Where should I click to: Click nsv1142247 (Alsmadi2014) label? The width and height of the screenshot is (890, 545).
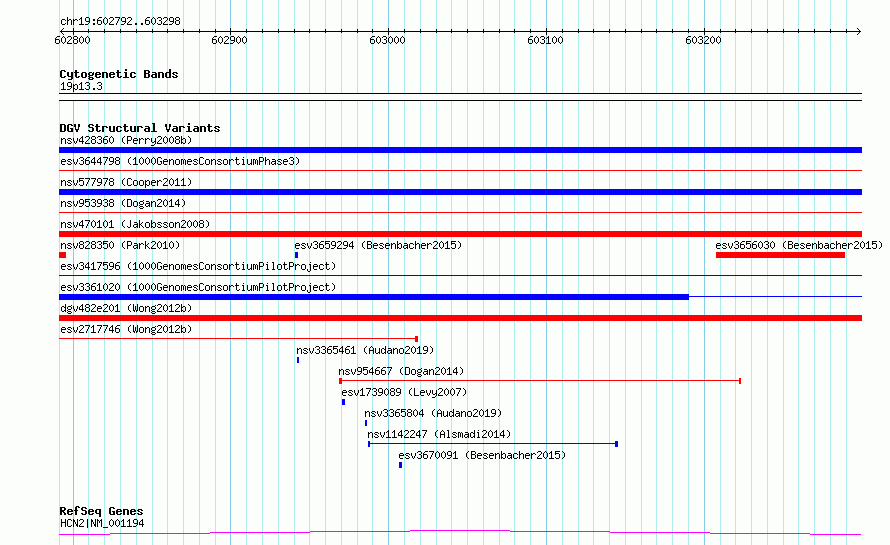[x=439, y=434]
